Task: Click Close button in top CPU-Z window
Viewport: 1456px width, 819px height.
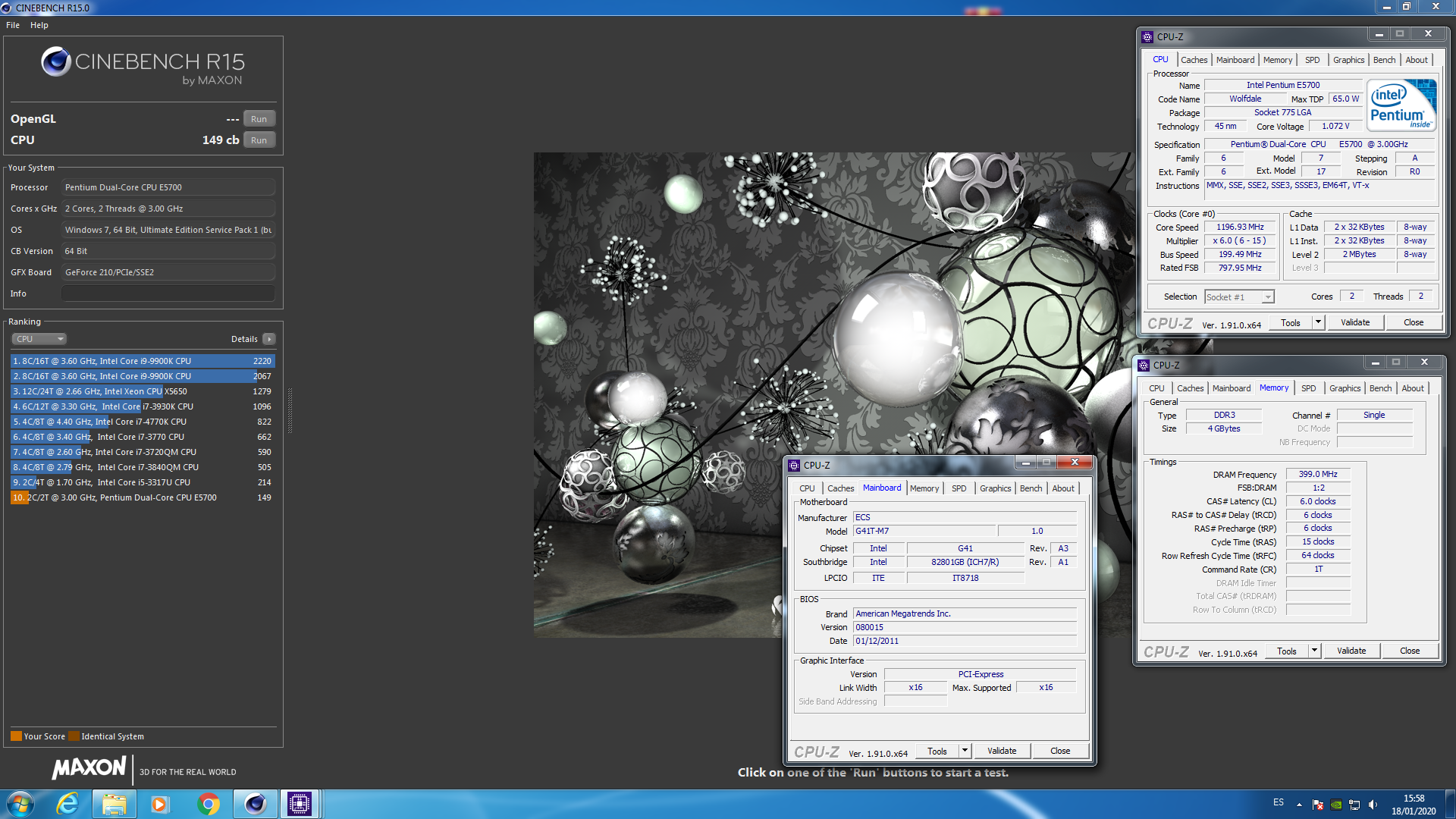Action: (x=1413, y=323)
